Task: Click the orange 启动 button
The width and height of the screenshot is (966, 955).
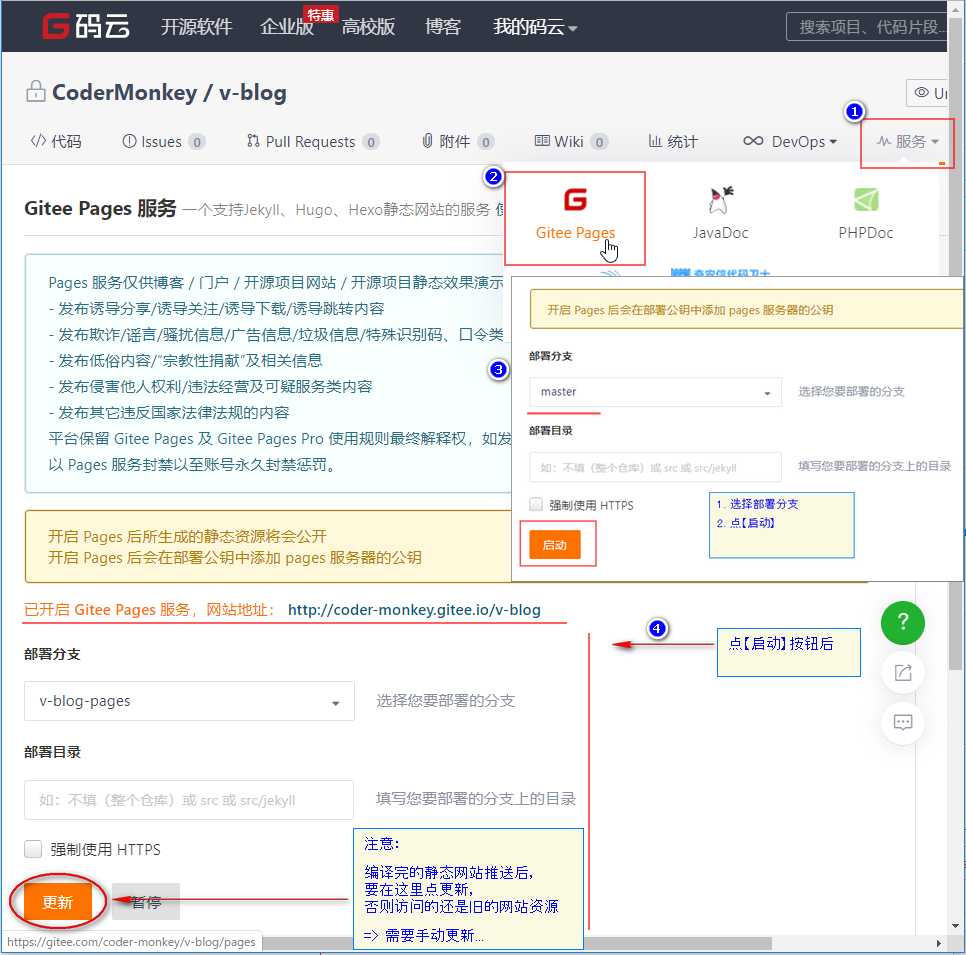Action: [554, 544]
